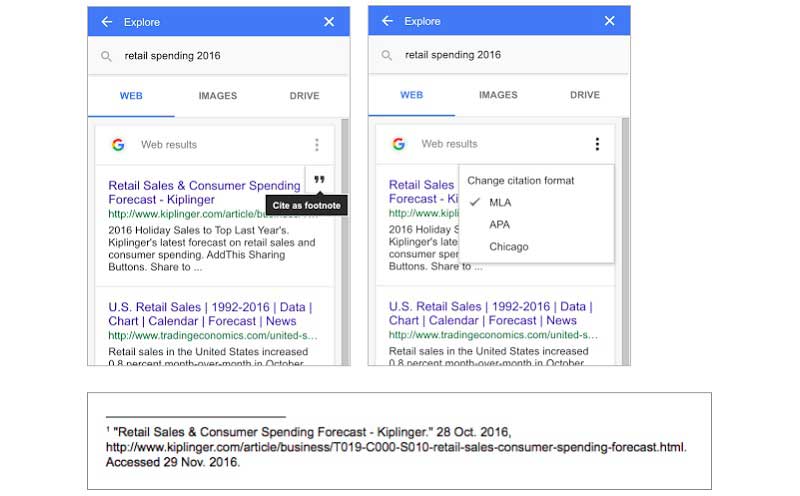Viewport: 800px width, 496px height.
Task: Close the right Explore panel
Action: [x=610, y=21]
